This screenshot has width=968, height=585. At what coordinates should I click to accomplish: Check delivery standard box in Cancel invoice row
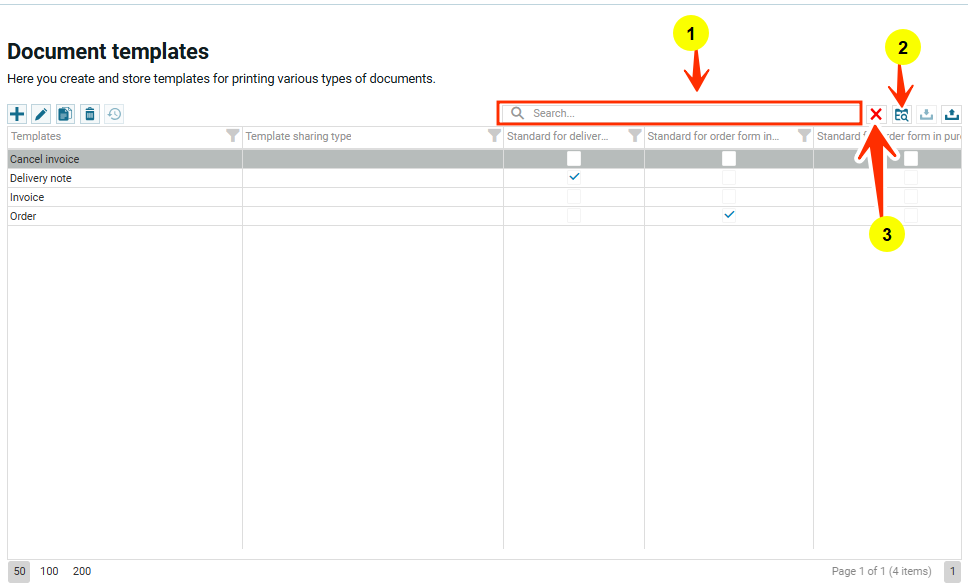(x=574, y=158)
